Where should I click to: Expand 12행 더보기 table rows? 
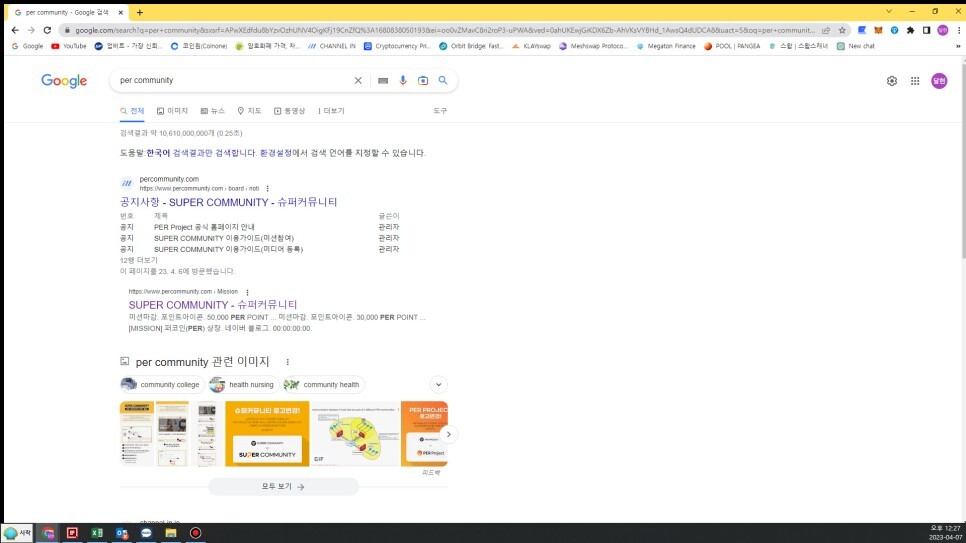[139, 260]
